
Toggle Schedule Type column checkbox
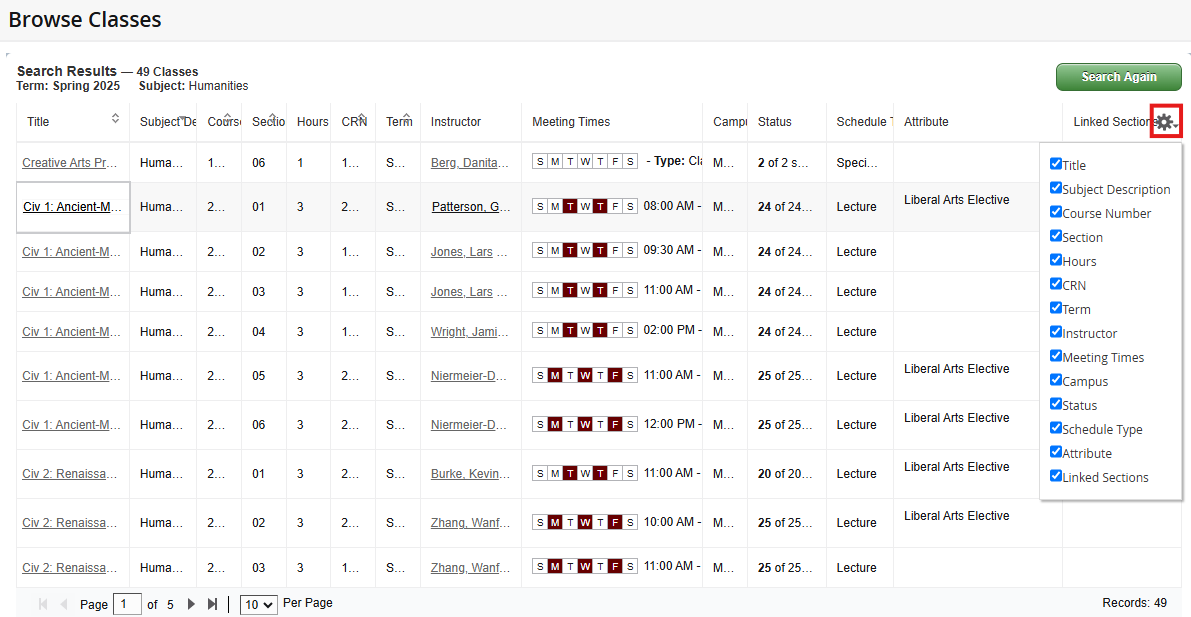[x=1055, y=429]
